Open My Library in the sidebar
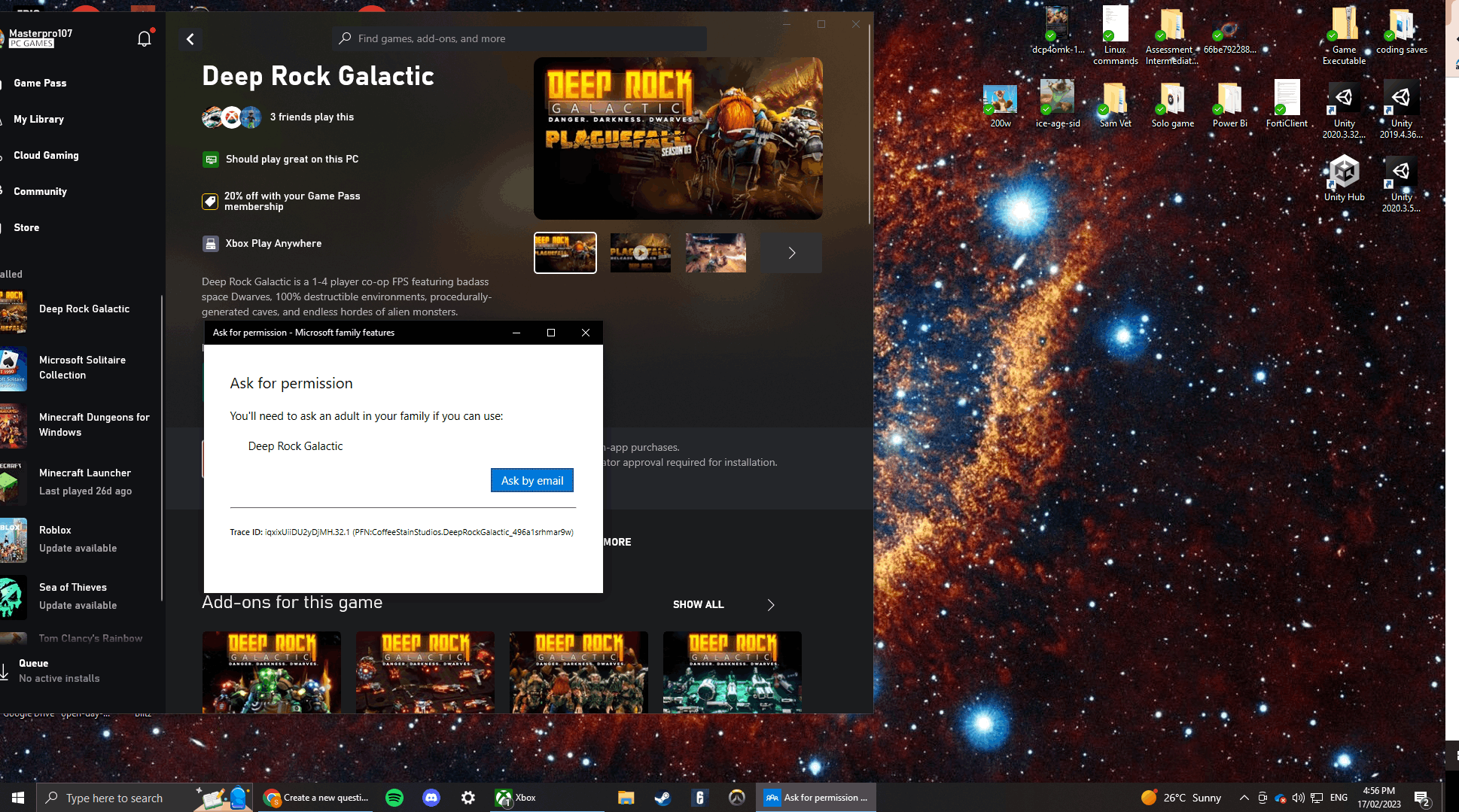Screen dimensions: 1459x812 tap(38, 119)
